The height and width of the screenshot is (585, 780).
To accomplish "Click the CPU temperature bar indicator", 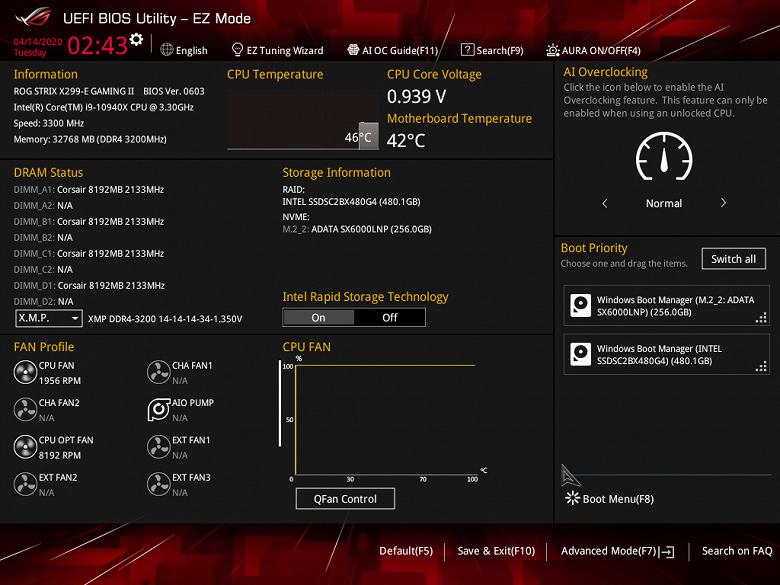I will coord(369,135).
